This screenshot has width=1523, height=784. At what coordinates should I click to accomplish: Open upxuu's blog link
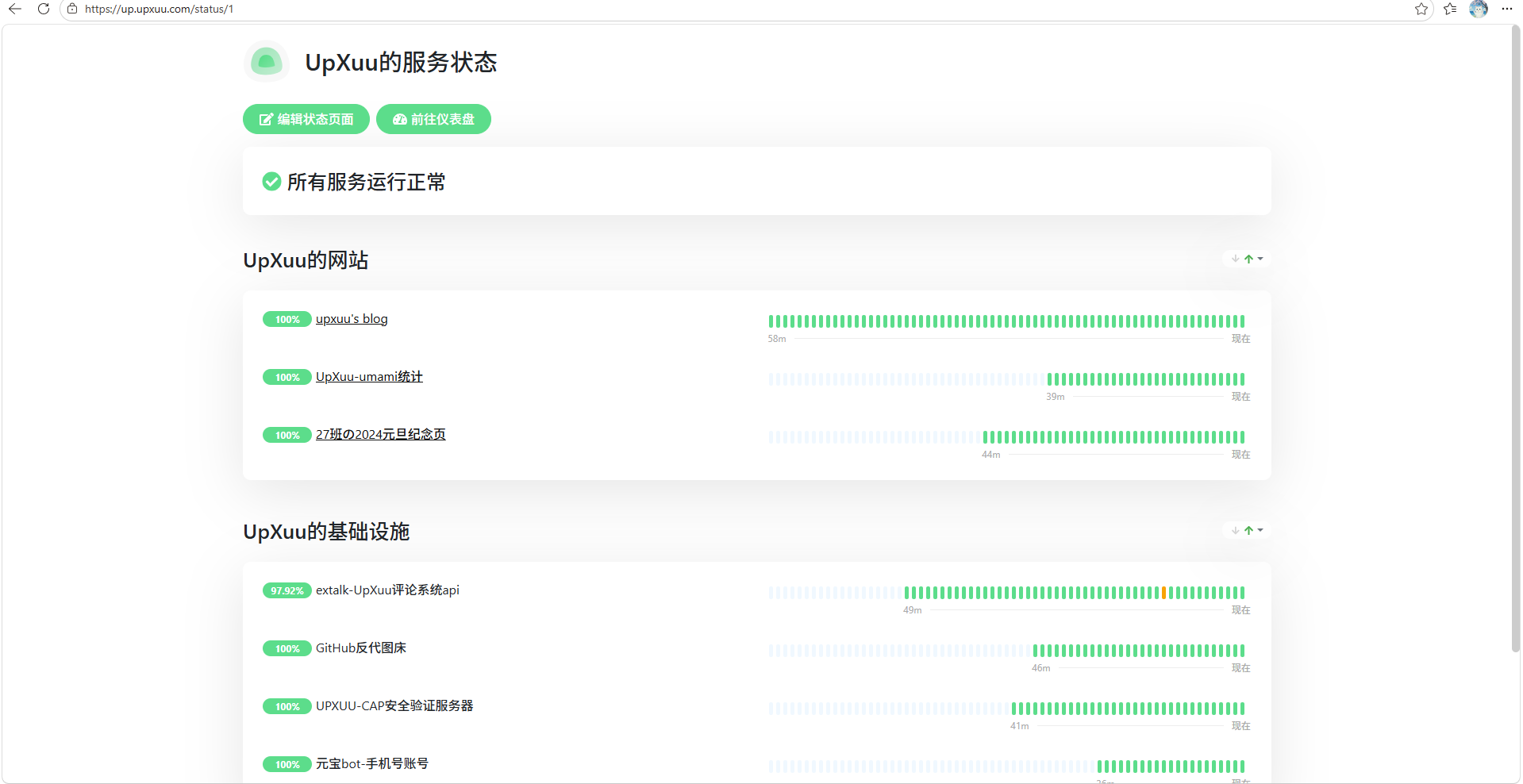click(x=352, y=319)
